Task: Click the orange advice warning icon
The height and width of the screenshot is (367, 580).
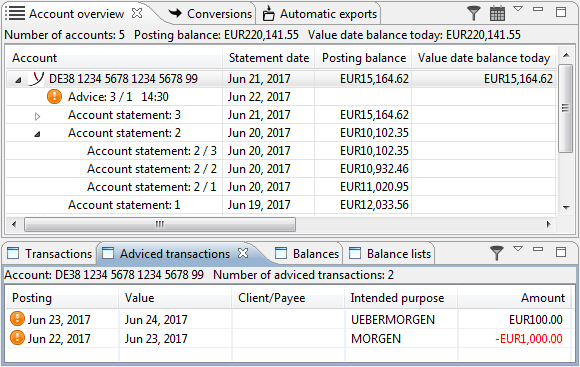Action: click(54, 97)
